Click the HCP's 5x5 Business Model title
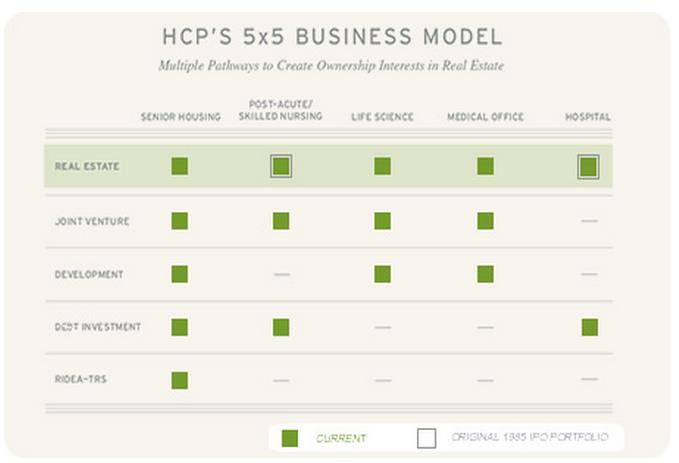The width and height of the screenshot is (679, 463). coord(331,38)
